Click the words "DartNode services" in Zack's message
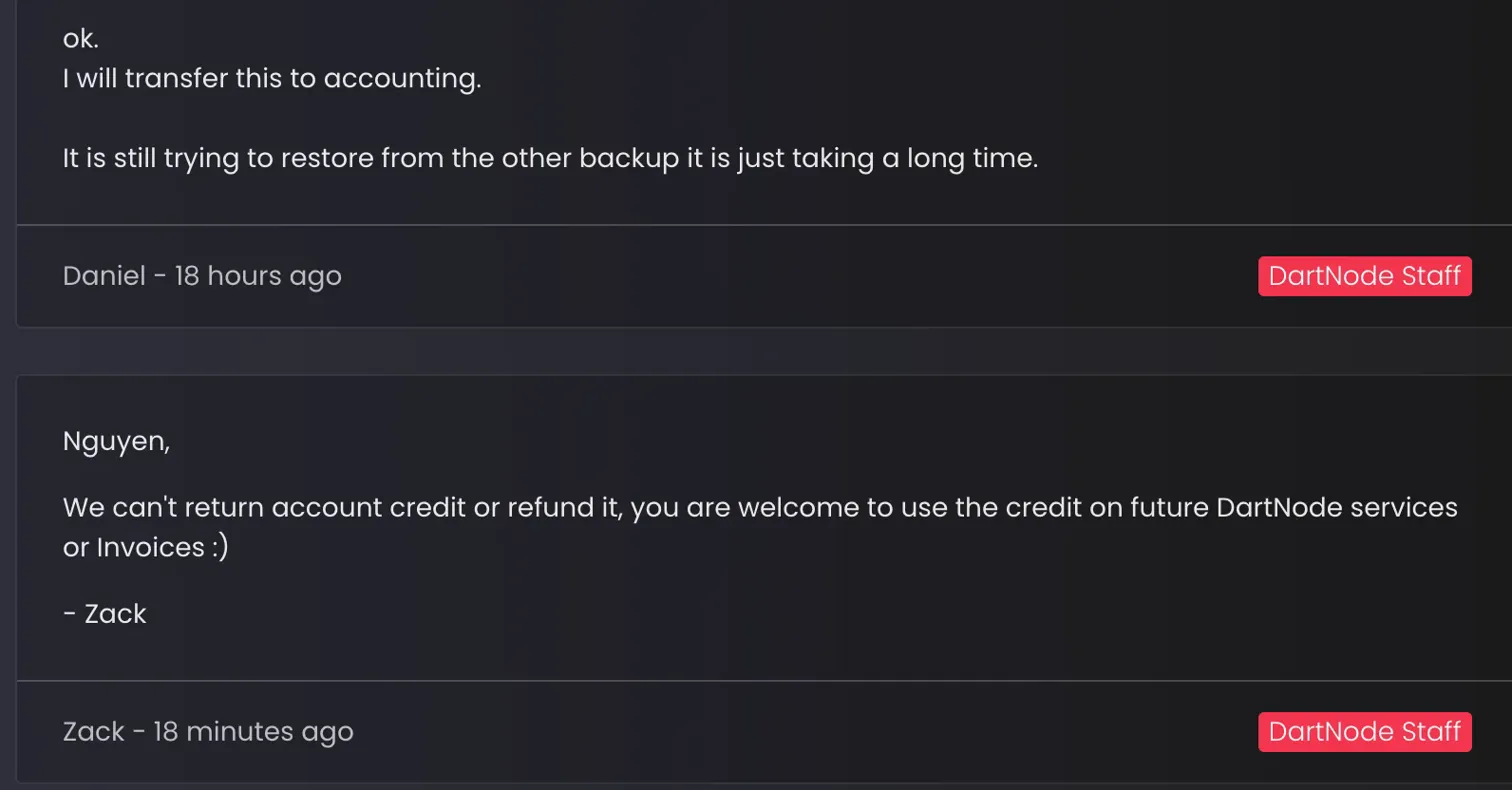This screenshot has height=790, width=1512. pos(1336,507)
